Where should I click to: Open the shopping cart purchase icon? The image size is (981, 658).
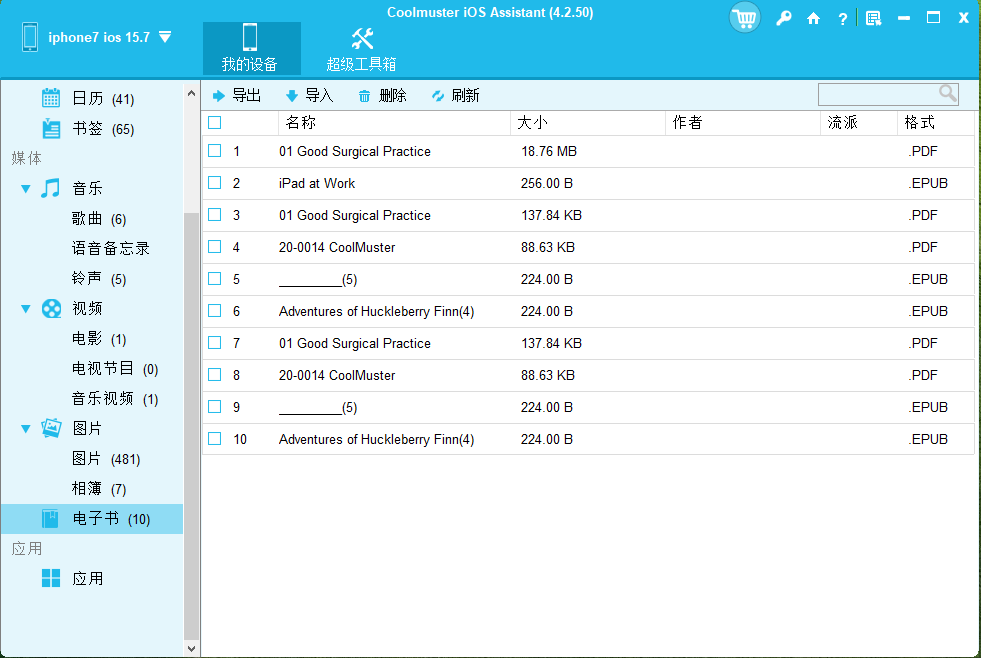pos(745,18)
